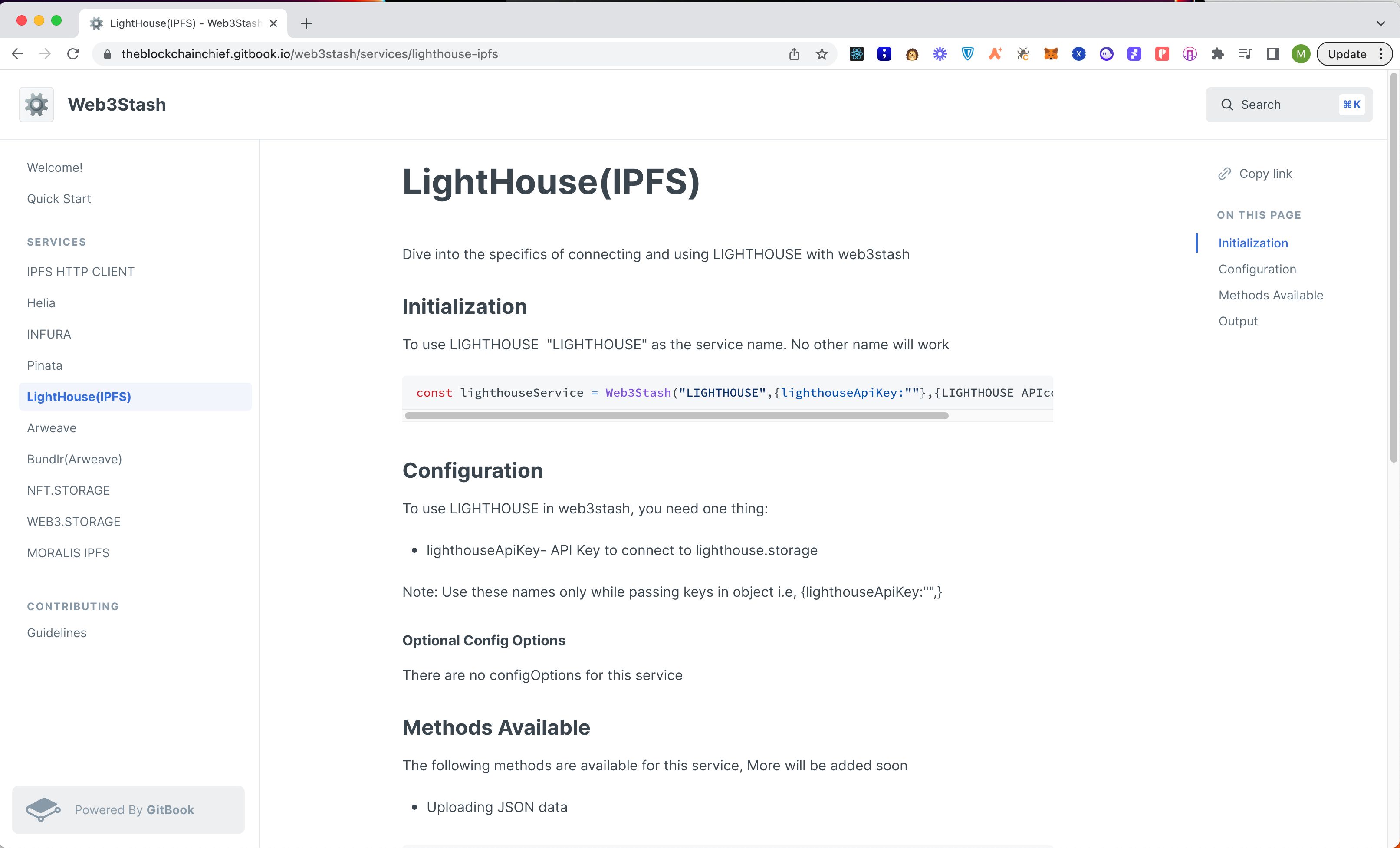Select LightHouse(IPFS) in the sidebar
This screenshot has height=848, width=1400.
(x=135, y=397)
